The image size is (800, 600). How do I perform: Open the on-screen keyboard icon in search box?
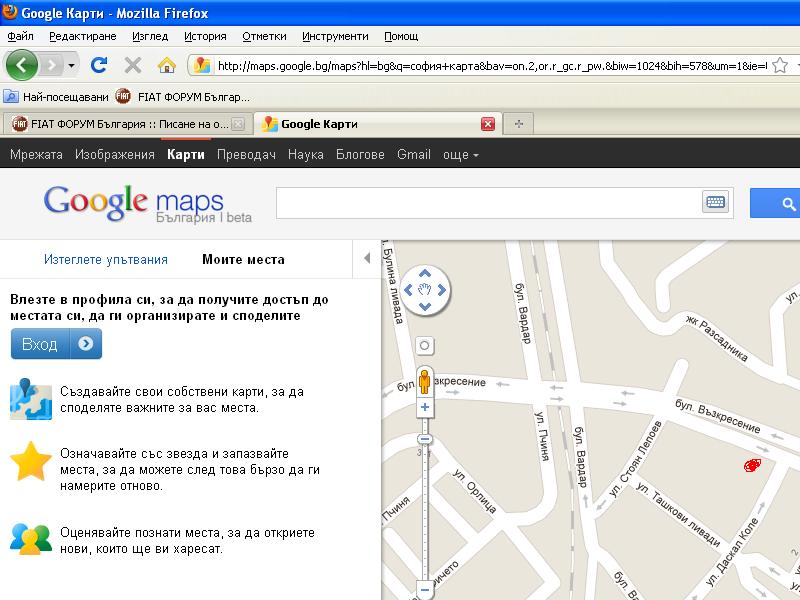click(715, 203)
